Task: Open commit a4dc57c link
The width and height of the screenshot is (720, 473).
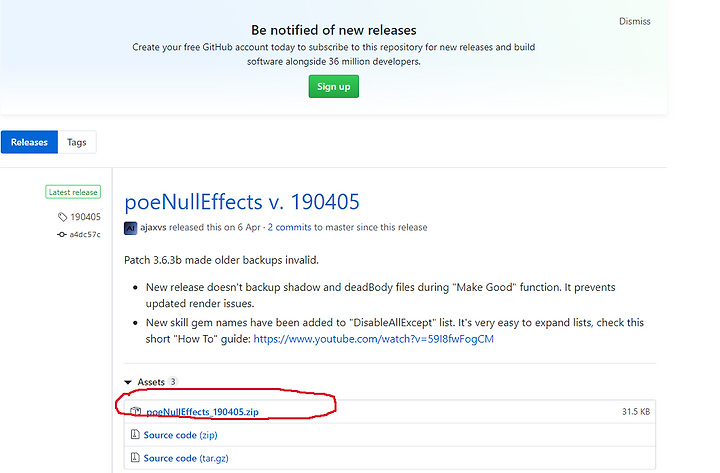Action: coord(85,234)
